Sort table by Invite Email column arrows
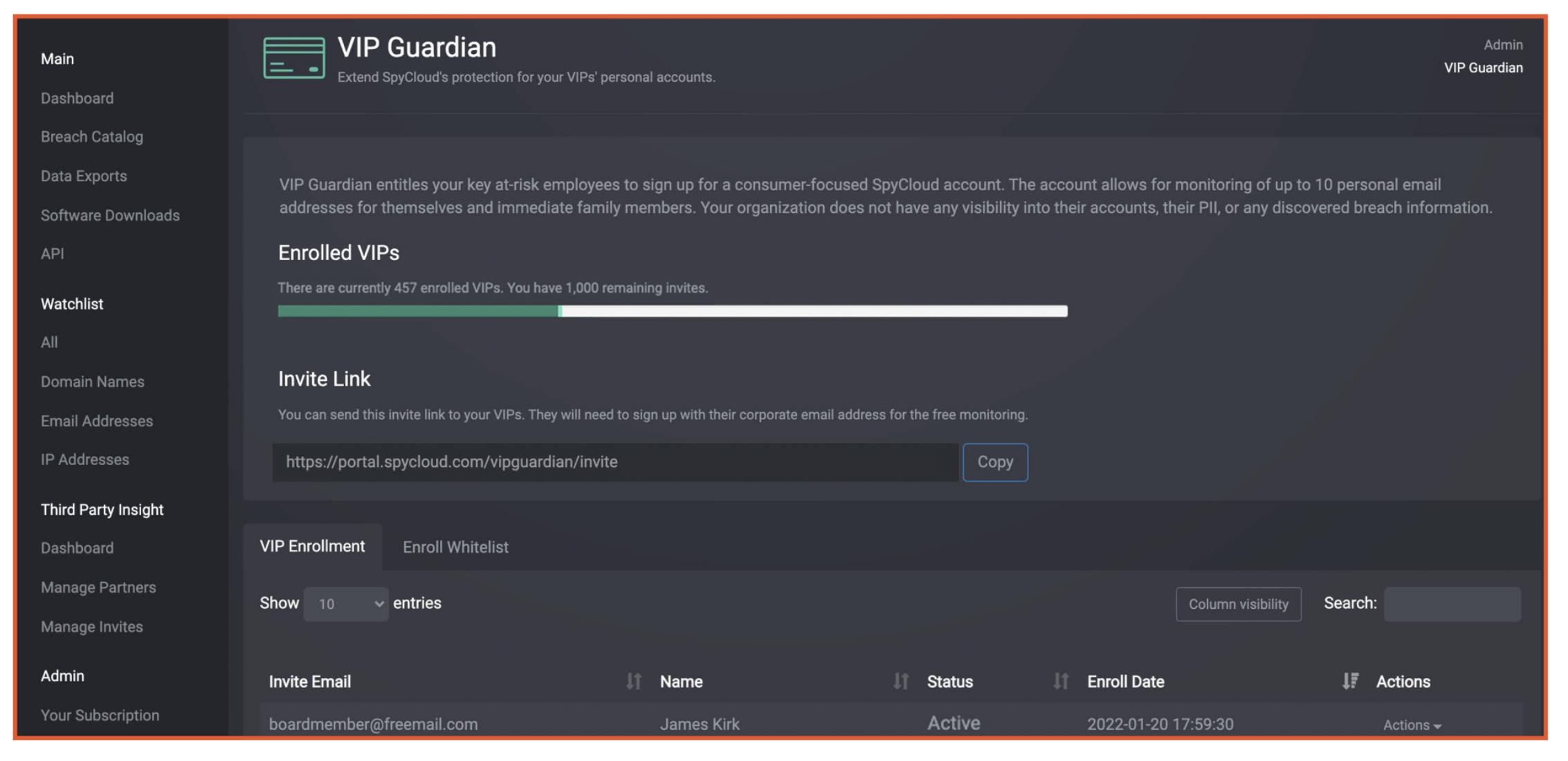The width and height of the screenshot is (1568, 761). 633,681
